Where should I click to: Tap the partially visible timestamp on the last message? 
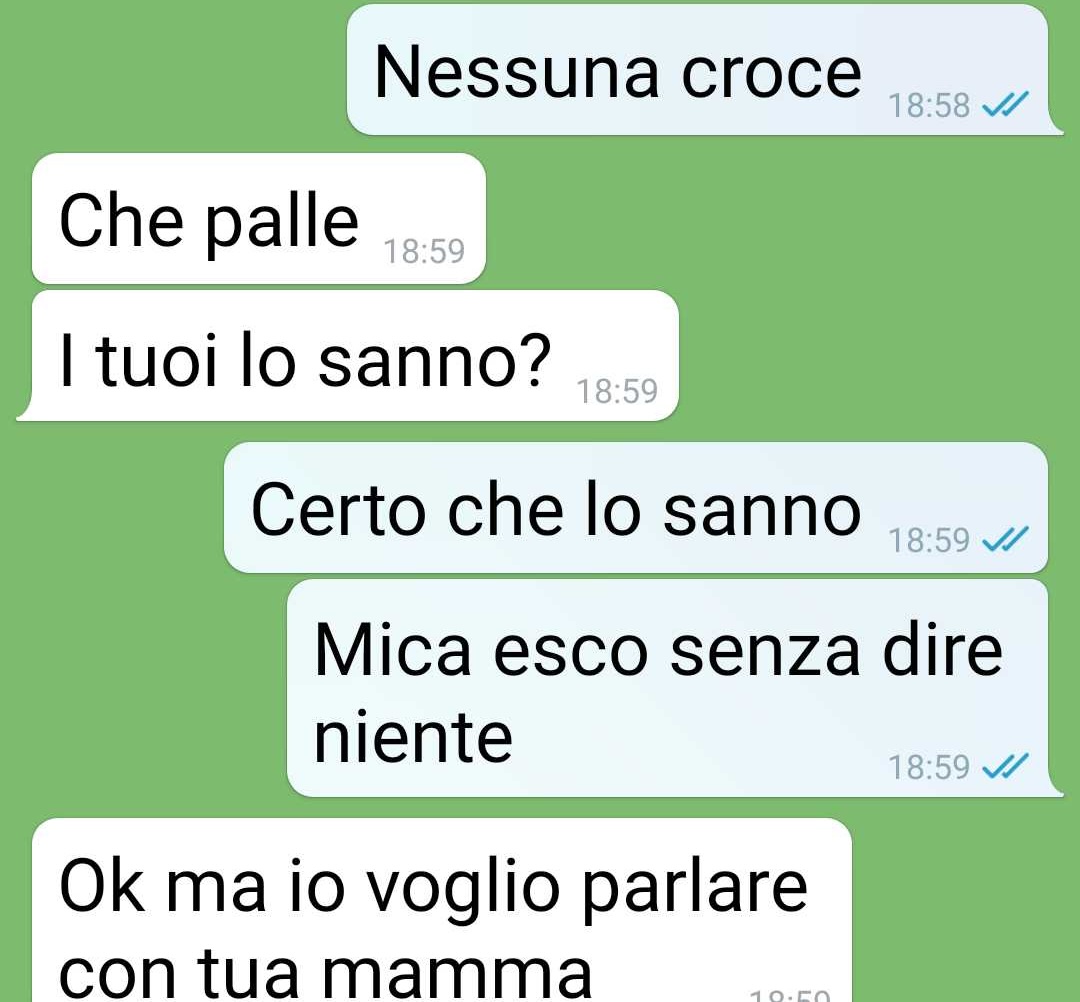tap(790, 996)
